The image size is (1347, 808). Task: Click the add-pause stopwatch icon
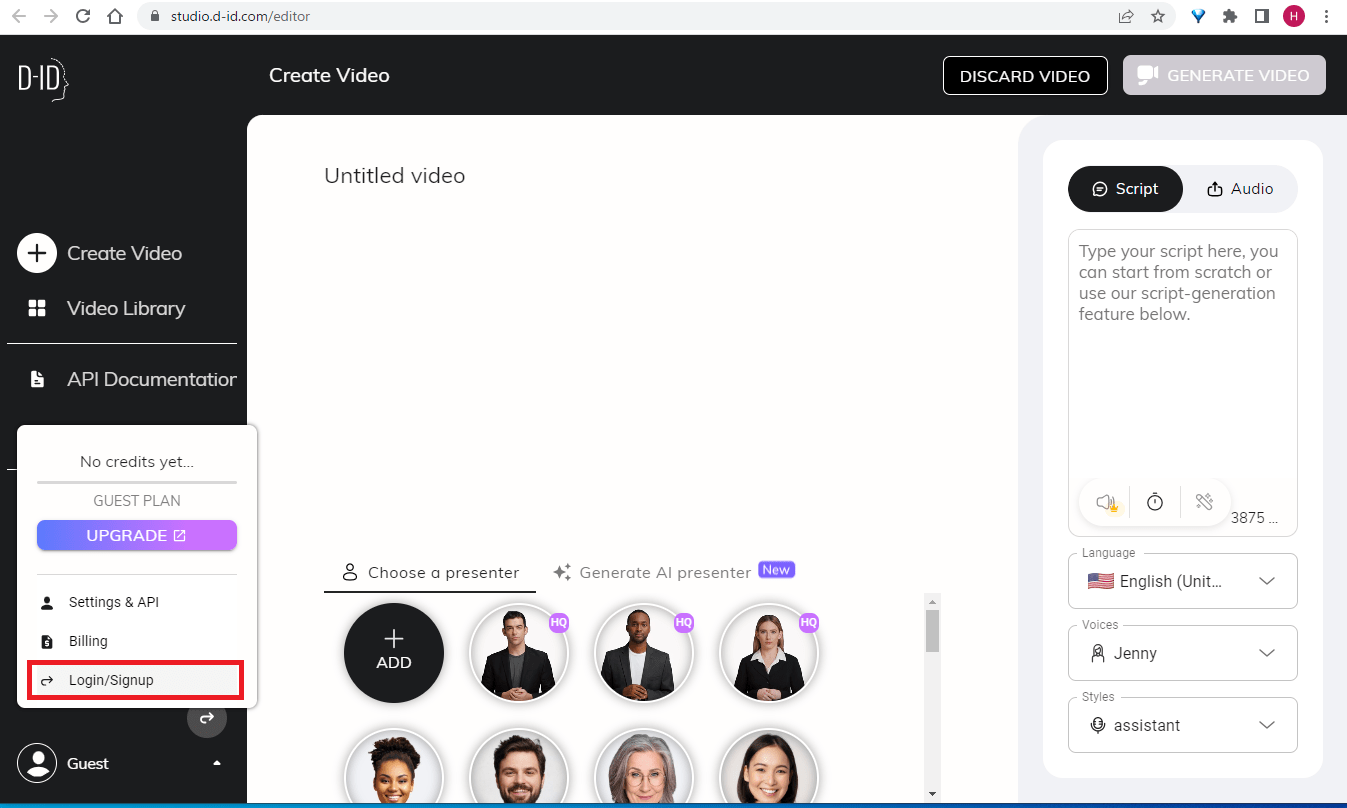(1155, 502)
